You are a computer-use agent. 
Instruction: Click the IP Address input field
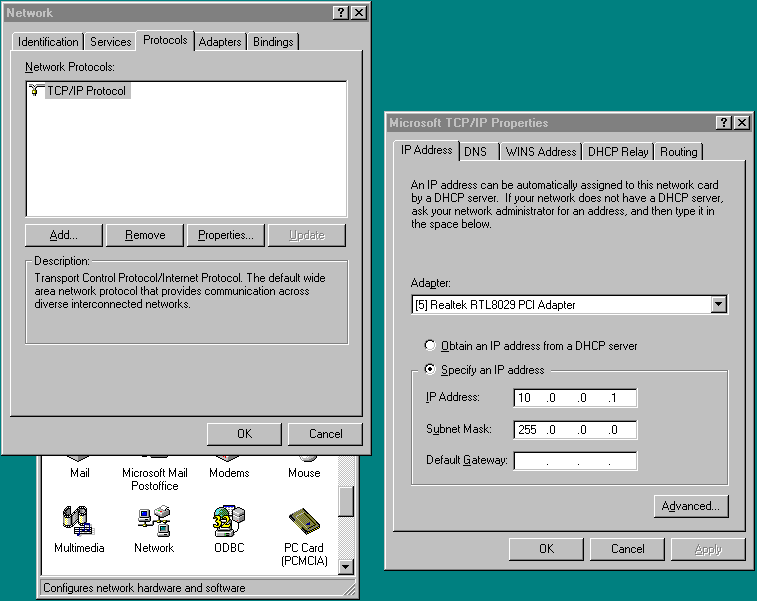pyautogui.click(x=575, y=398)
